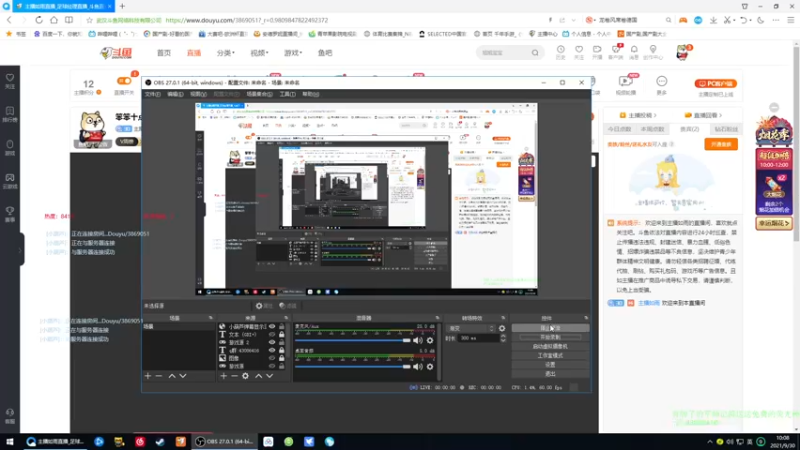Toggle visibility of the 游戏源 2 source
This screenshot has width=800, height=450.
tap(272, 342)
